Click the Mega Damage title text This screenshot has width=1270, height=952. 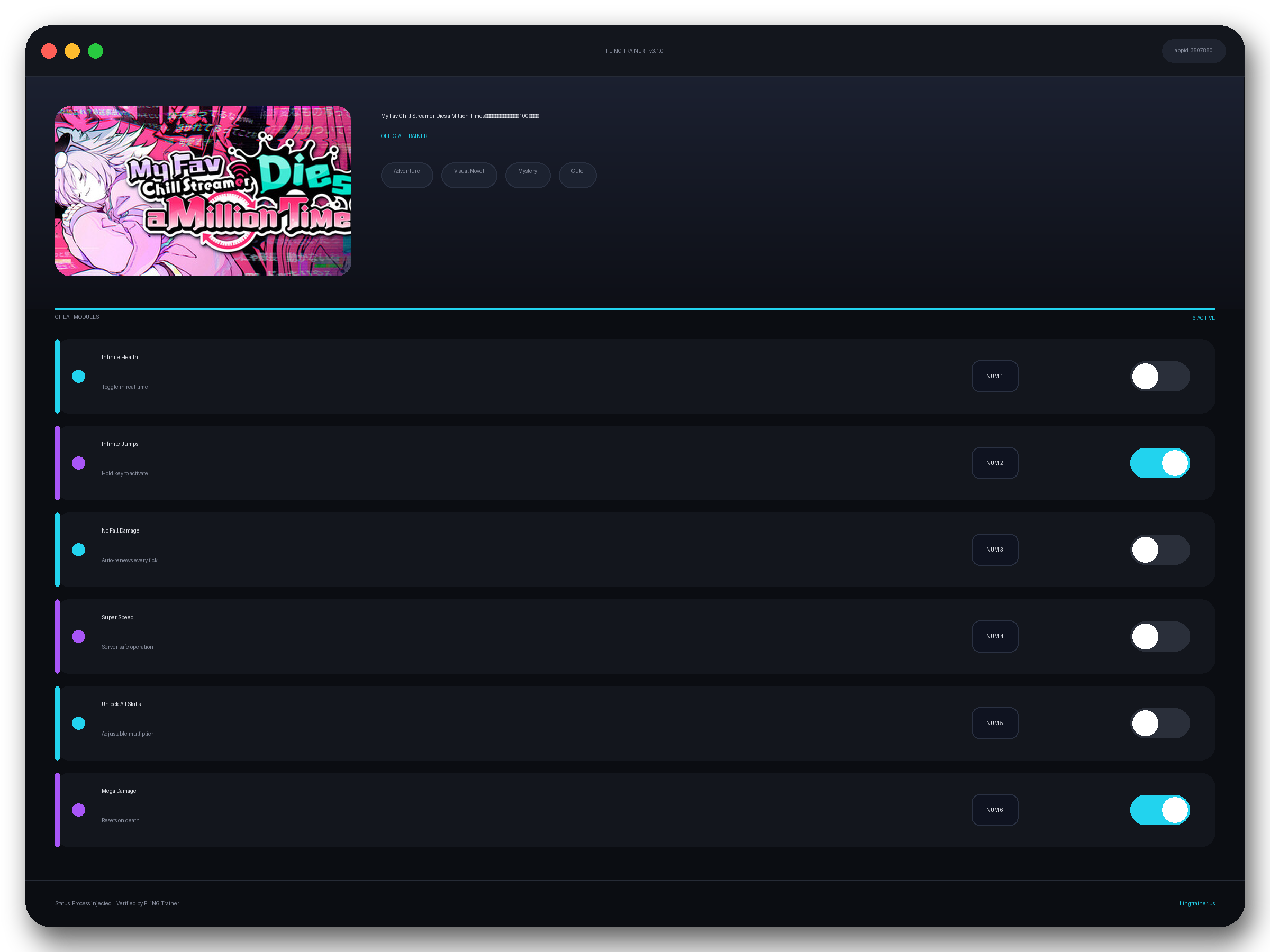coord(119,791)
